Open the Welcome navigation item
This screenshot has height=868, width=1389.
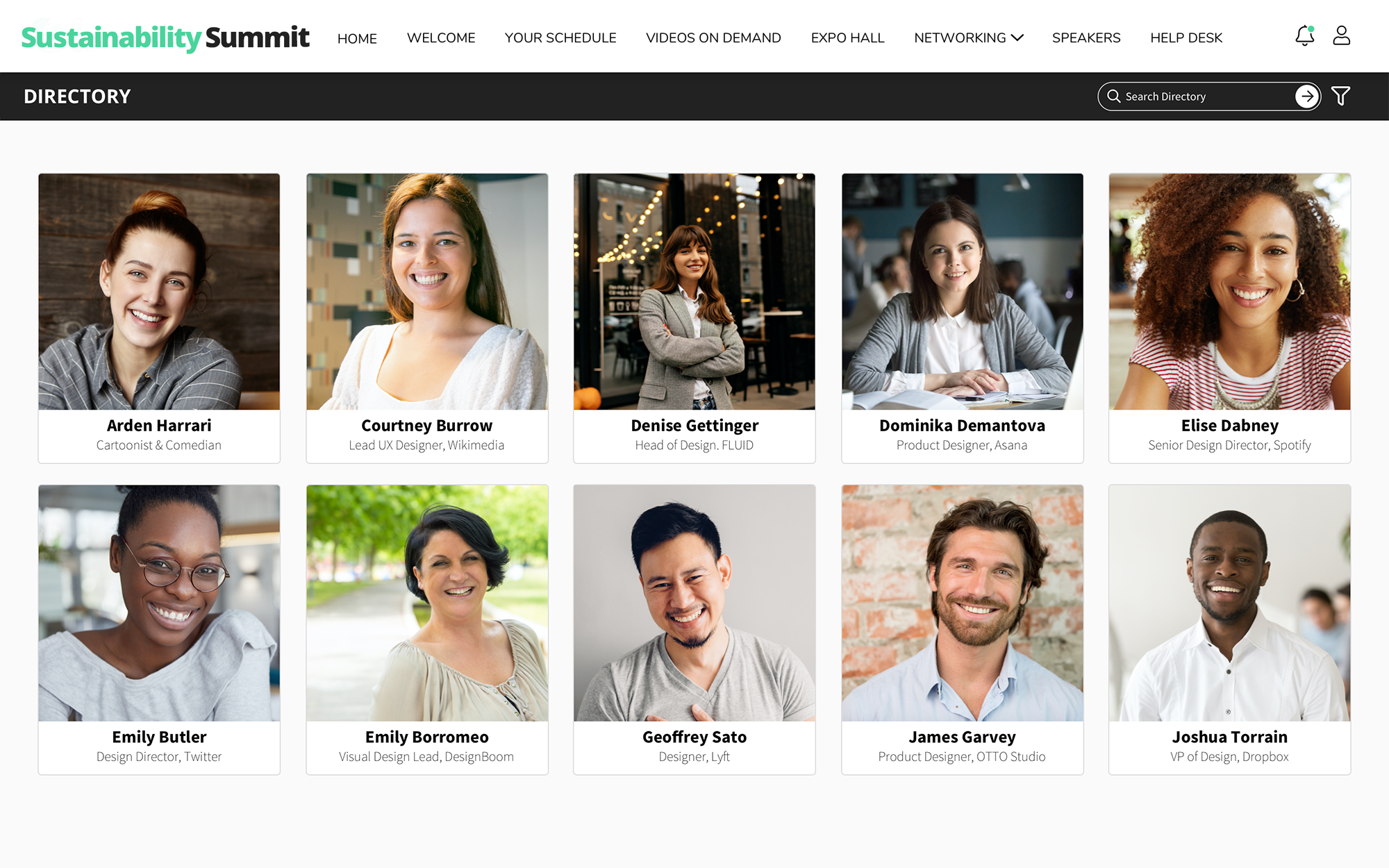coord(441,38)
